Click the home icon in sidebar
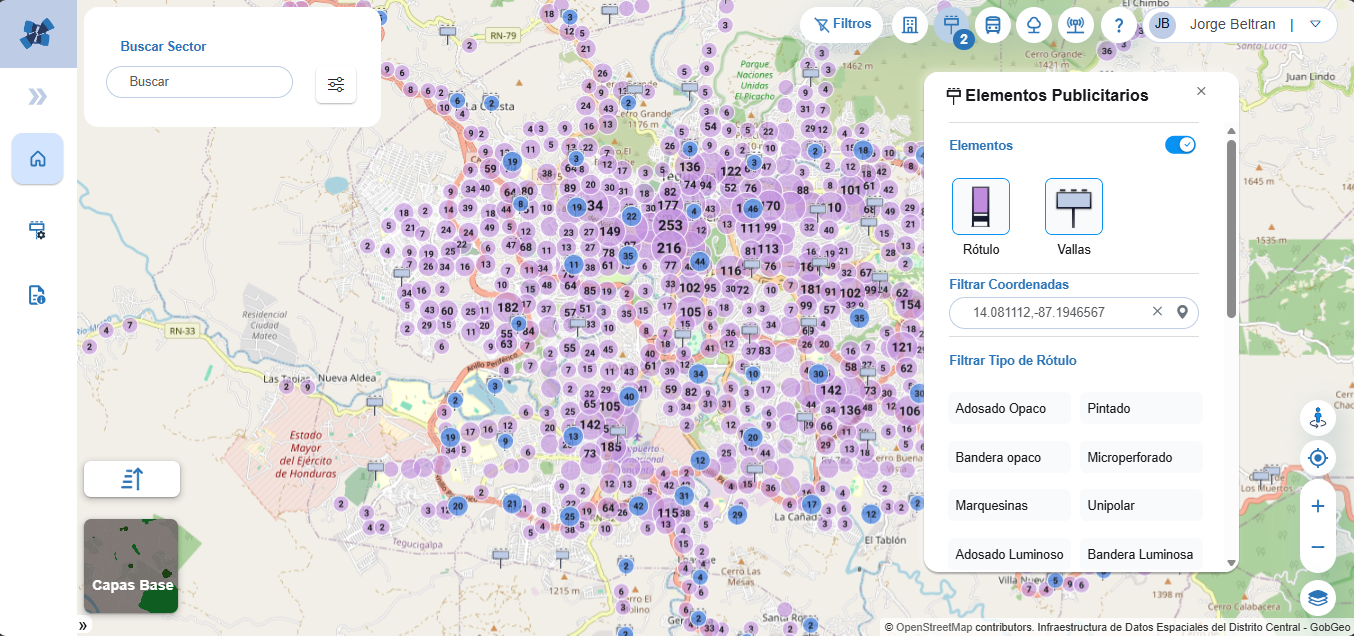1354x636 pixels. click(38, 159)
